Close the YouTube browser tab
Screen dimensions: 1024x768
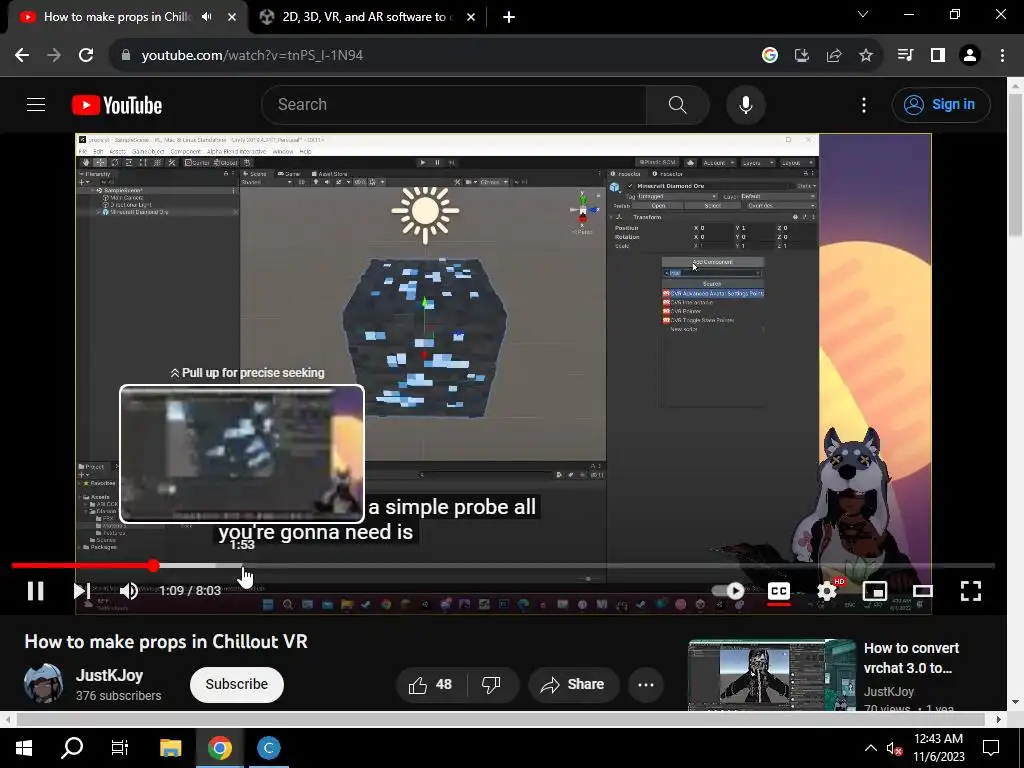click(231, 17)
